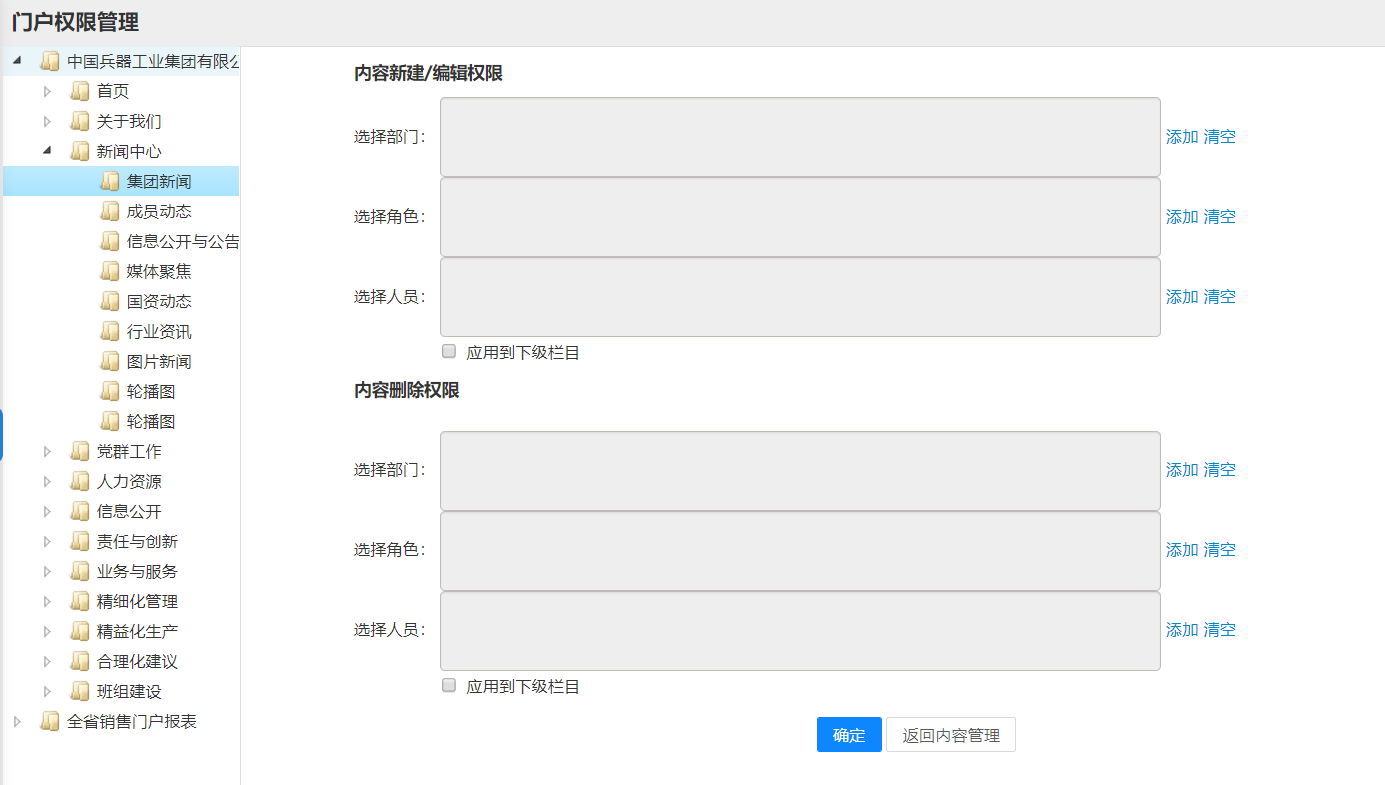Click the folder icon next to 媒体聚焦
1385x785 pixels.
[x=110, y=272]
